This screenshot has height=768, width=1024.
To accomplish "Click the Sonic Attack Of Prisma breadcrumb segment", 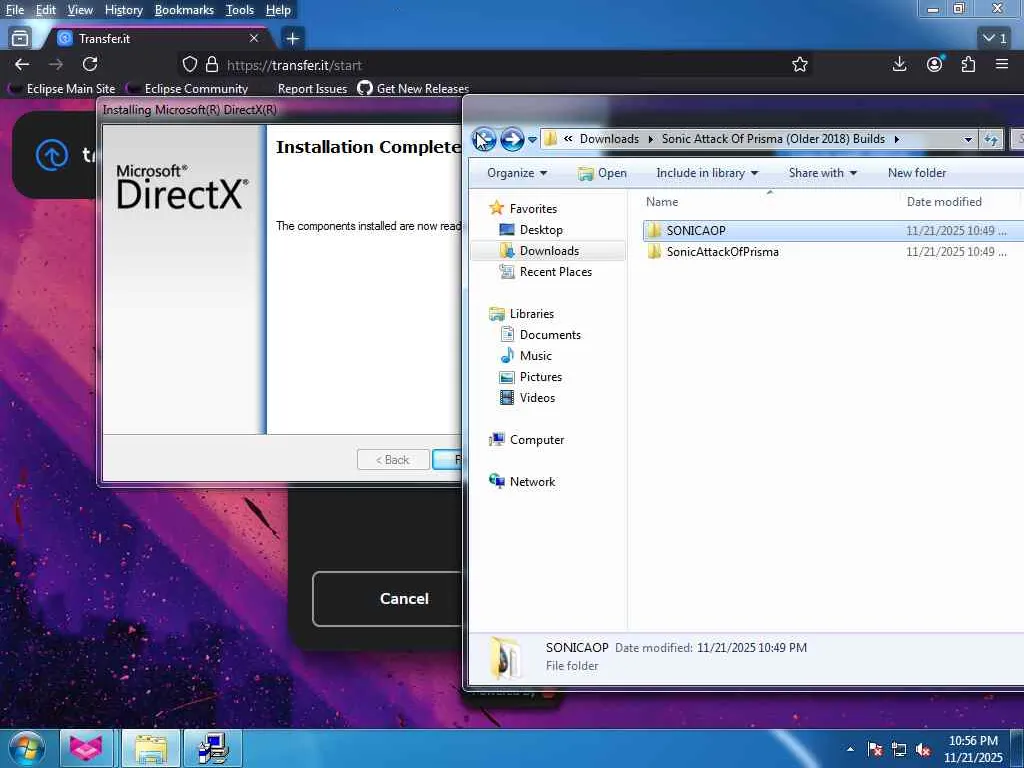I will click(773, 139).
